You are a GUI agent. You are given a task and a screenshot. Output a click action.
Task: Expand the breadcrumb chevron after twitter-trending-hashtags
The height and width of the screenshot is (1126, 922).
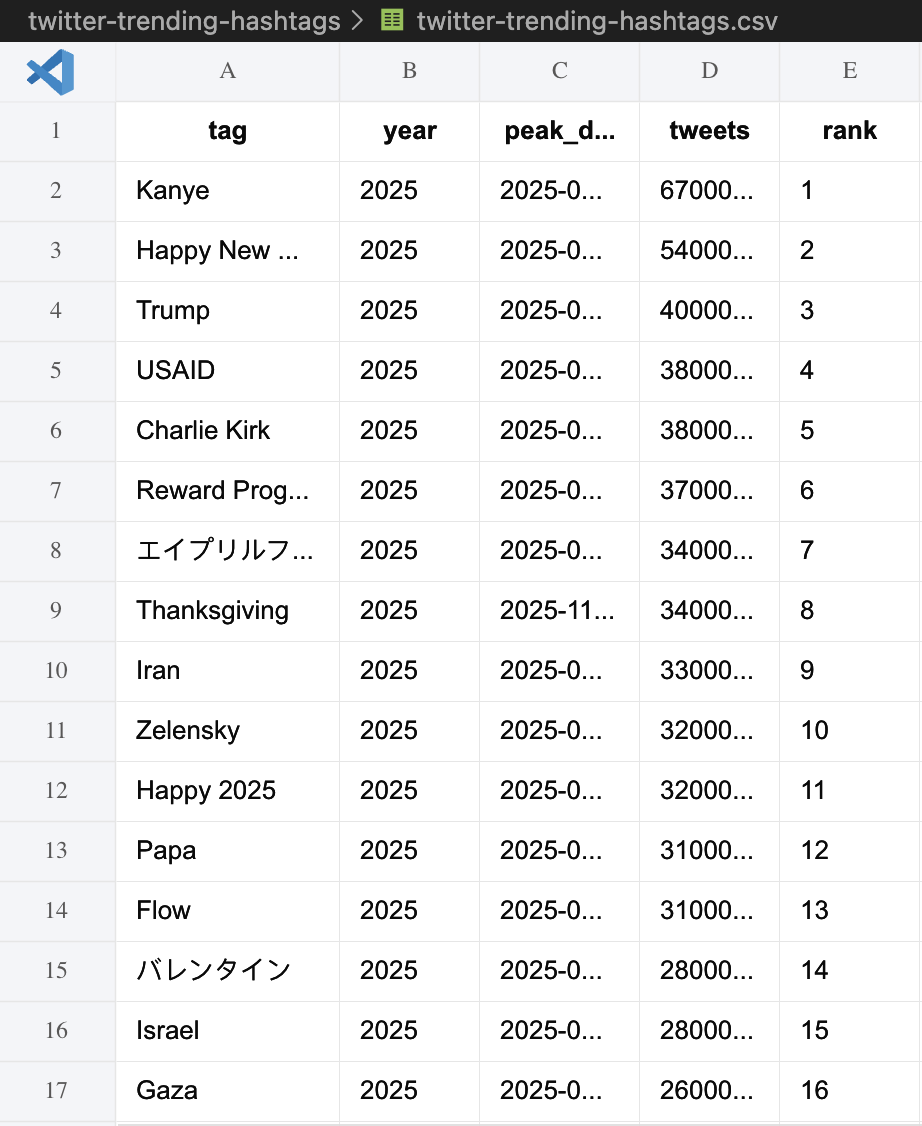click(355, 20)
